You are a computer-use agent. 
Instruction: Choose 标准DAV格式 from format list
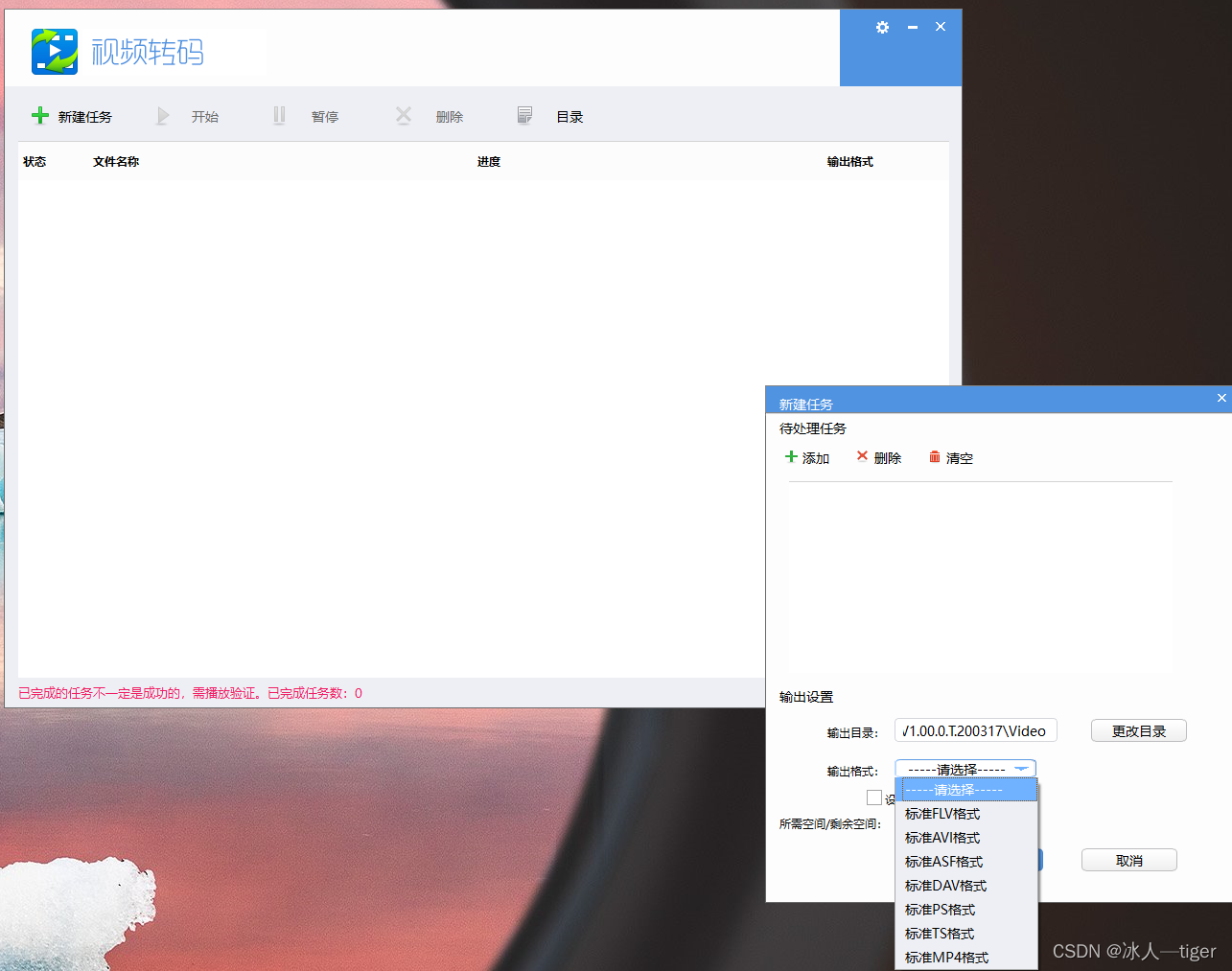pos(966,886)
